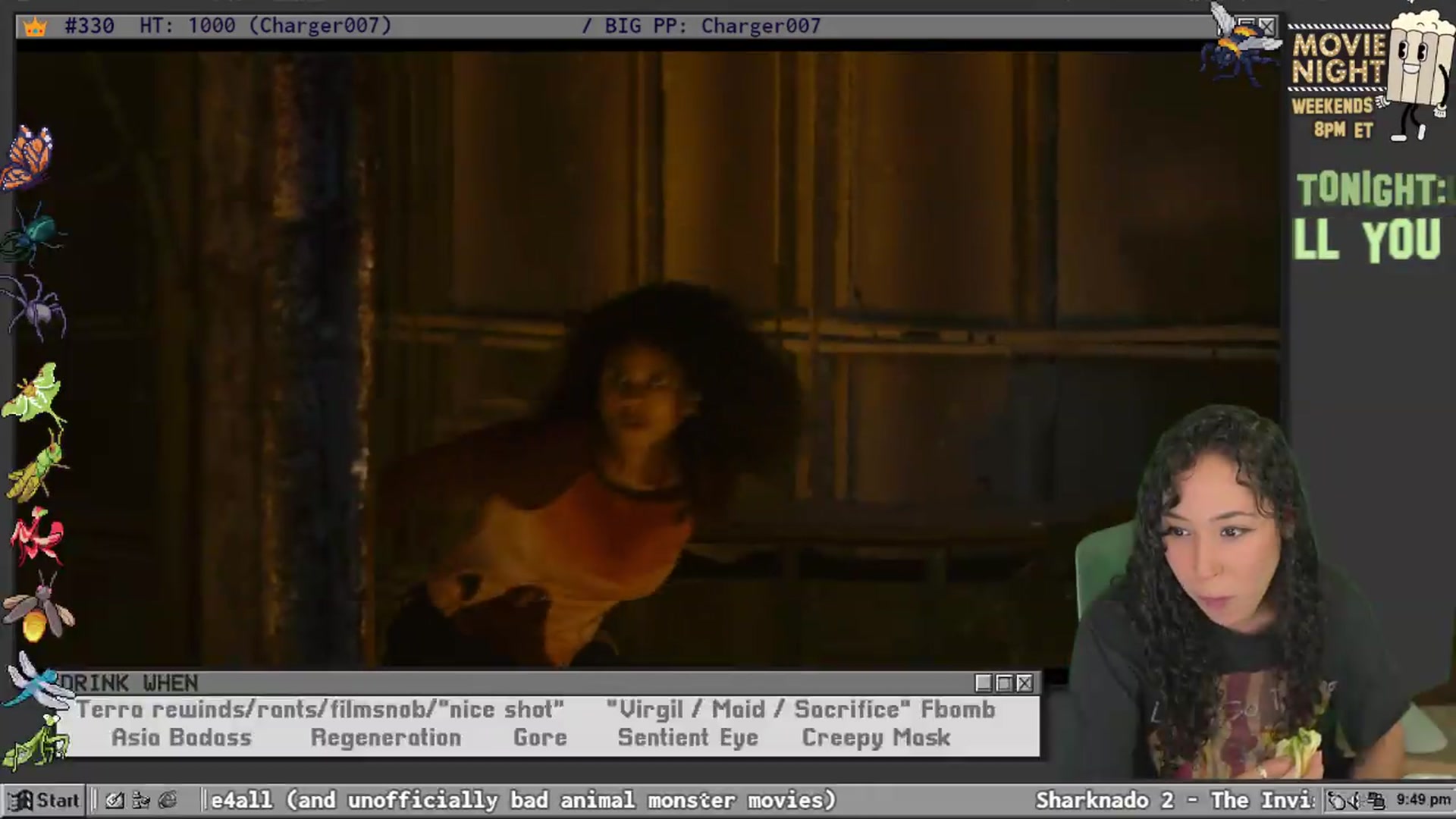Click the orange butterfly icon
The height and width of the screenshot is (819, 1456).
pyautogui.click(x=27, y=158)
